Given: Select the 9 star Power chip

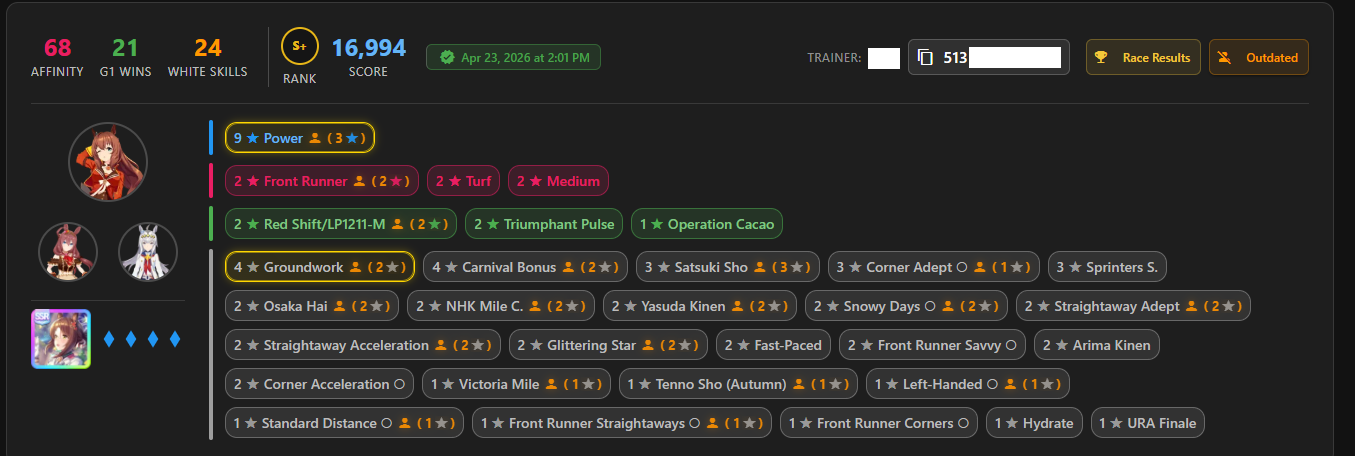Looking at the screenshot, I should click(x=300, y=138).
